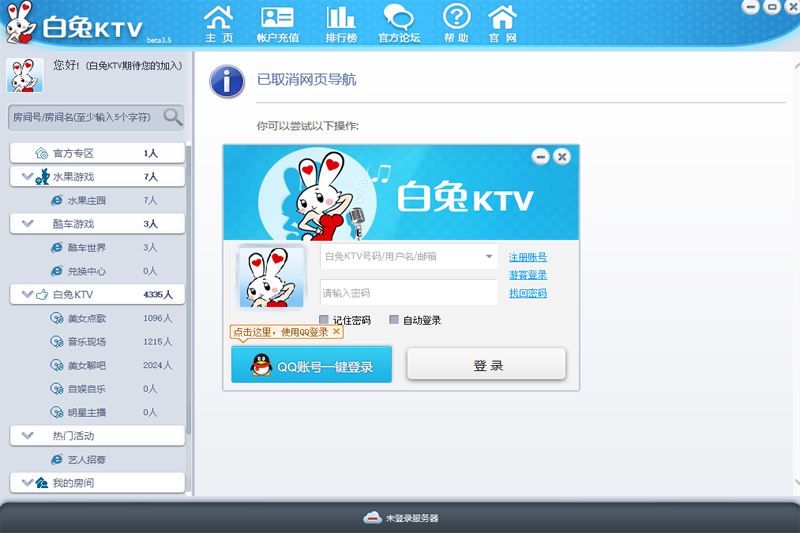Click the 注册账号 register account link

[528, 257]
